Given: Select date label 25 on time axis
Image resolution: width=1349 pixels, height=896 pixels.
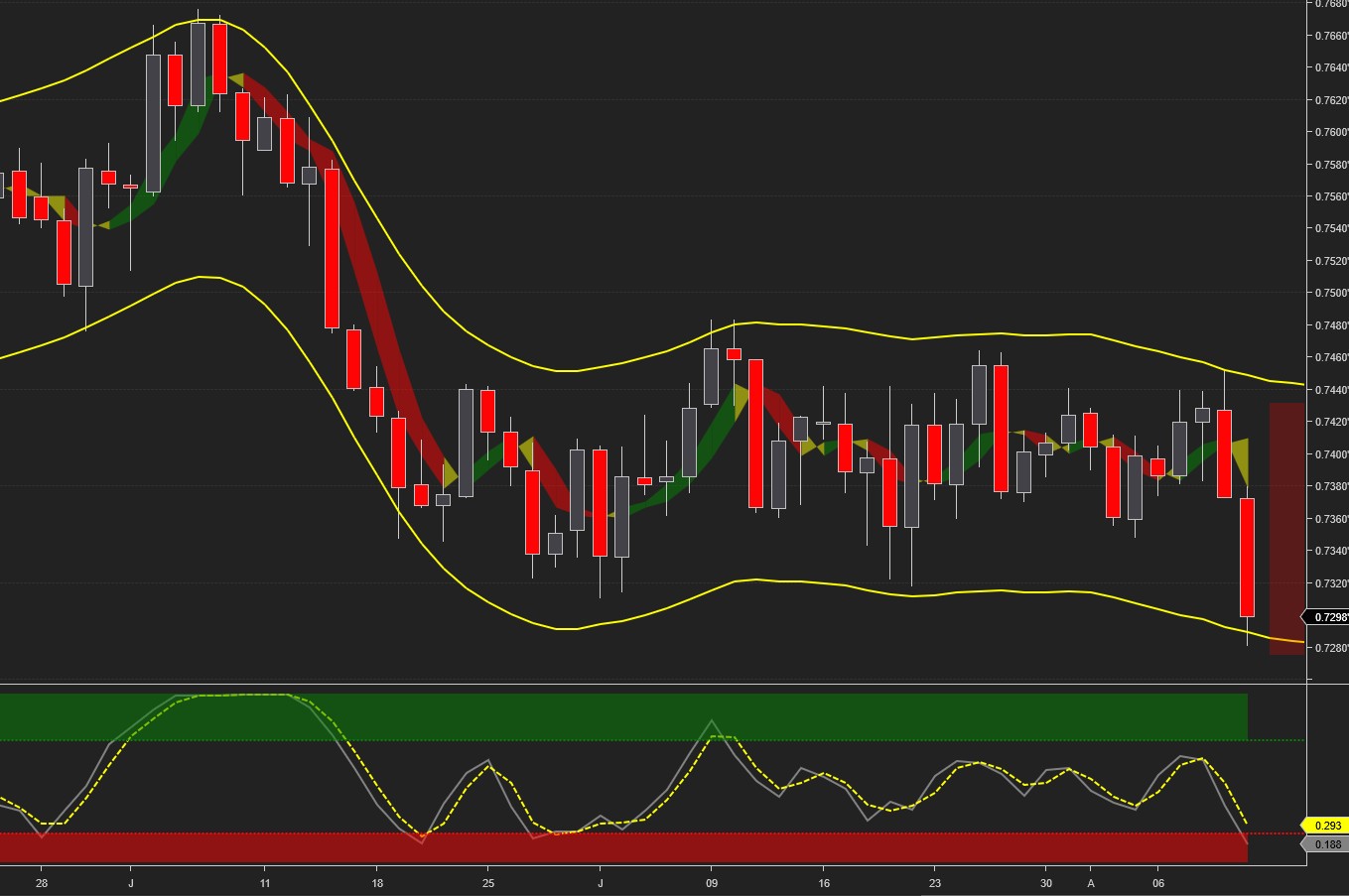Looking at the screenshot, I should (488, 882).
